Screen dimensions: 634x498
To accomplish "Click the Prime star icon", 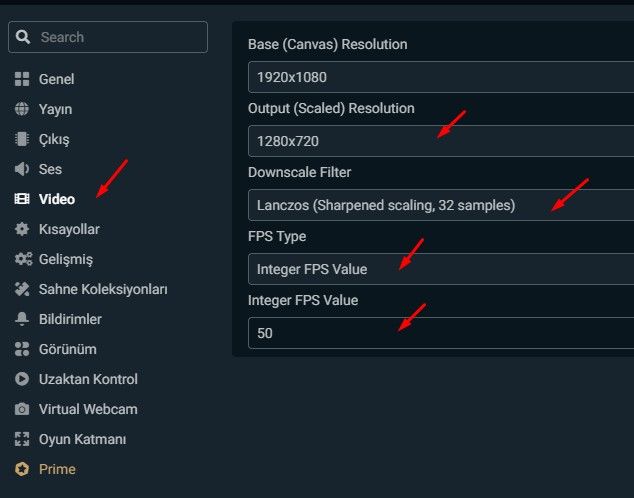I will [x=22, y=469].
